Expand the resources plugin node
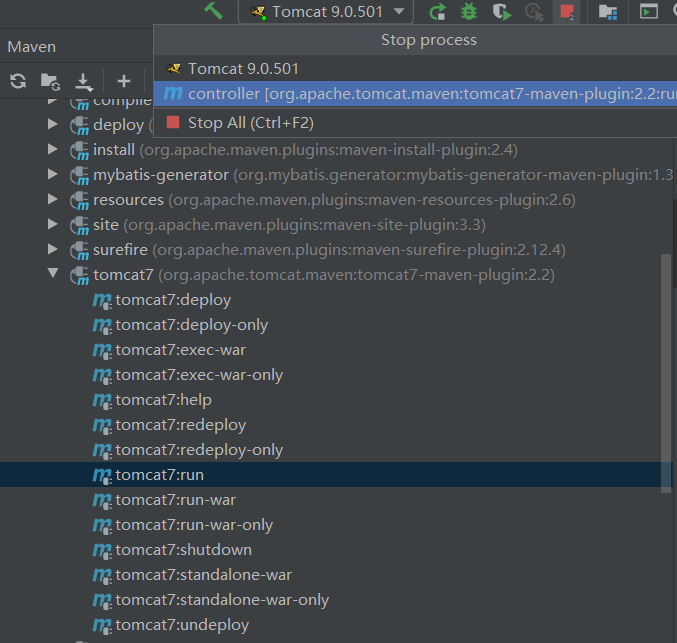The height and width of the screenshot is (643, 677). click(53, 199)
